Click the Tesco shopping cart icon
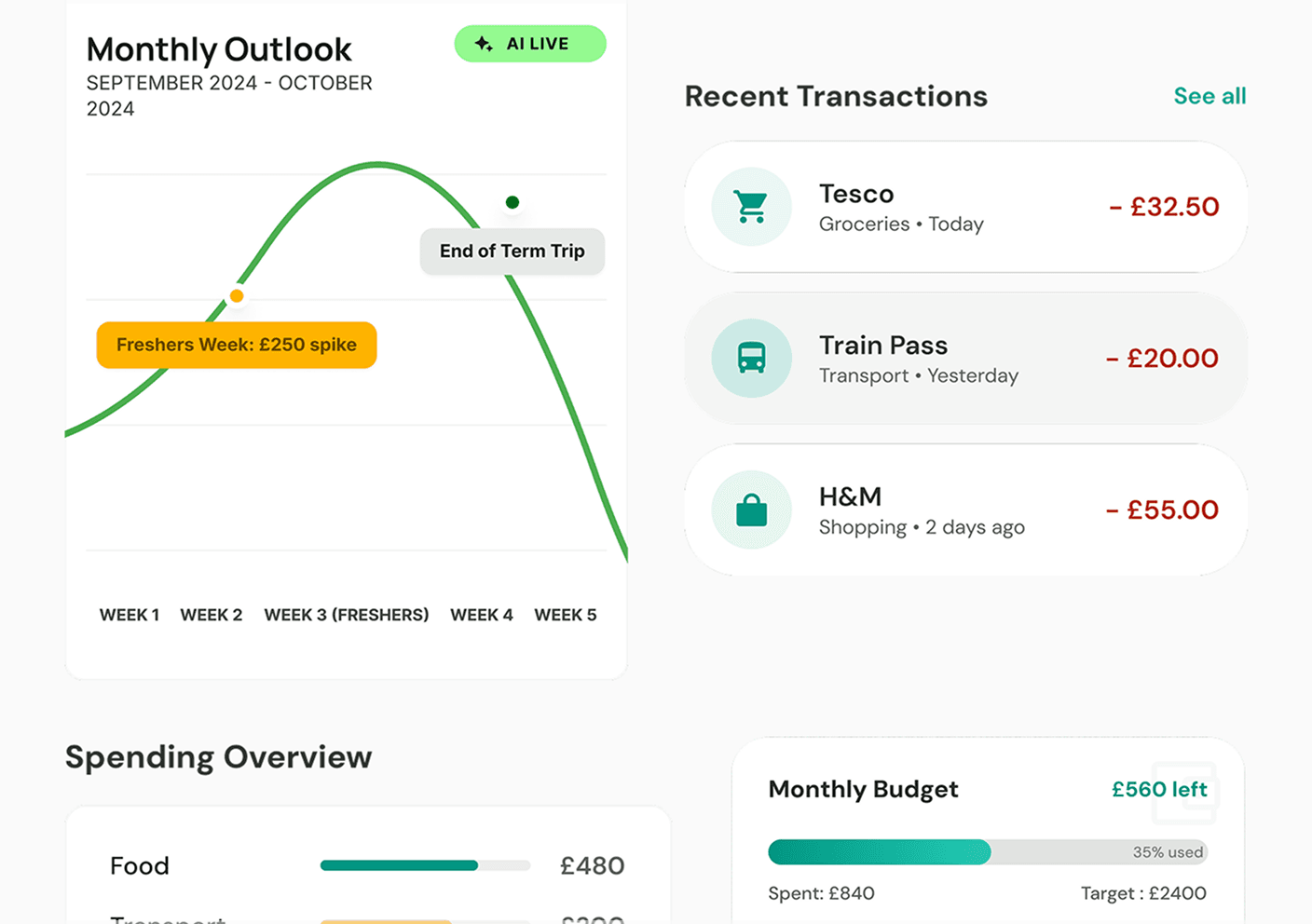The height and width of the screenshot is (924, 1312). point(751,207)
